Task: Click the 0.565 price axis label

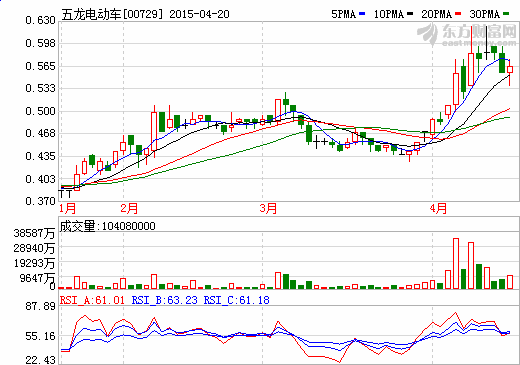Action: click(x=40, y=66)
